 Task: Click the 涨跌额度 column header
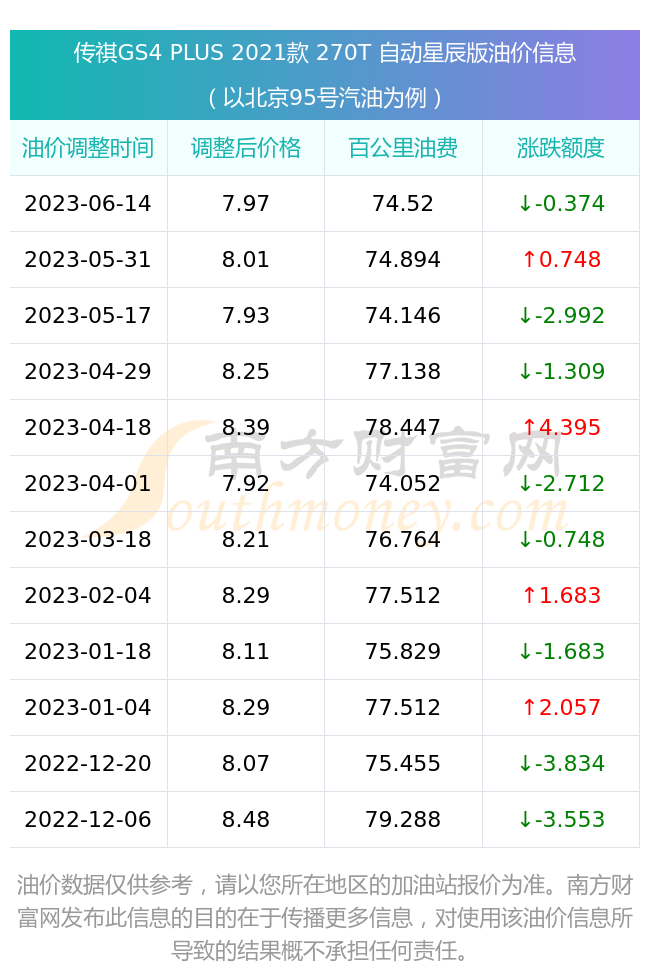561,148
